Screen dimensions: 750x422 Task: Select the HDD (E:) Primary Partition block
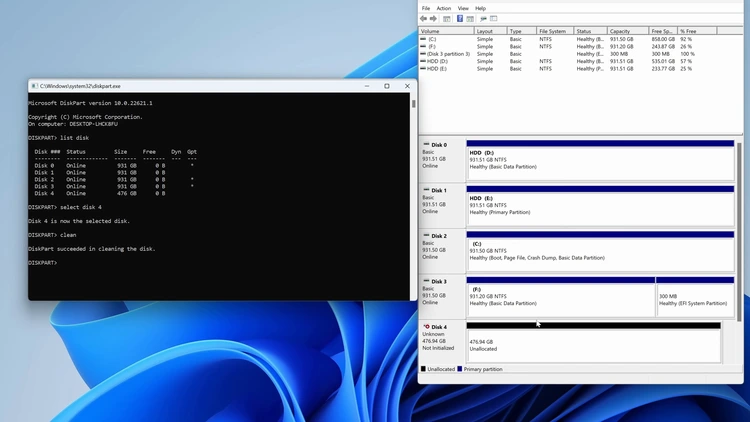click(x=600, y=206)
